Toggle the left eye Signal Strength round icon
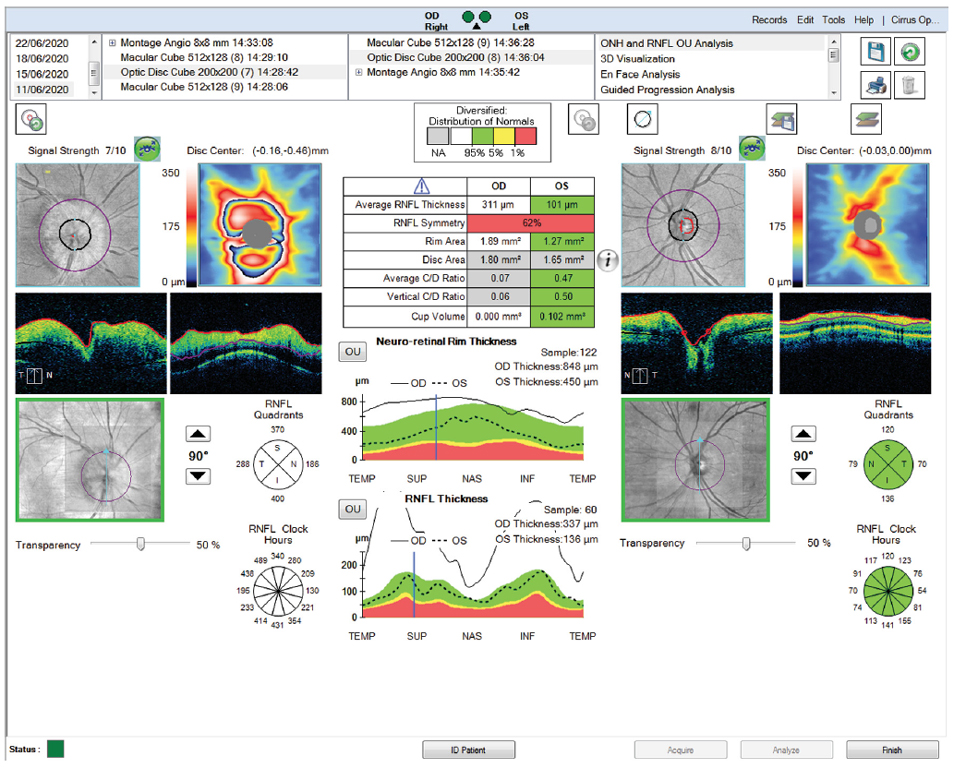Image resolution: width=954 pixels, height=768 pixels. (x=749, y=149)
